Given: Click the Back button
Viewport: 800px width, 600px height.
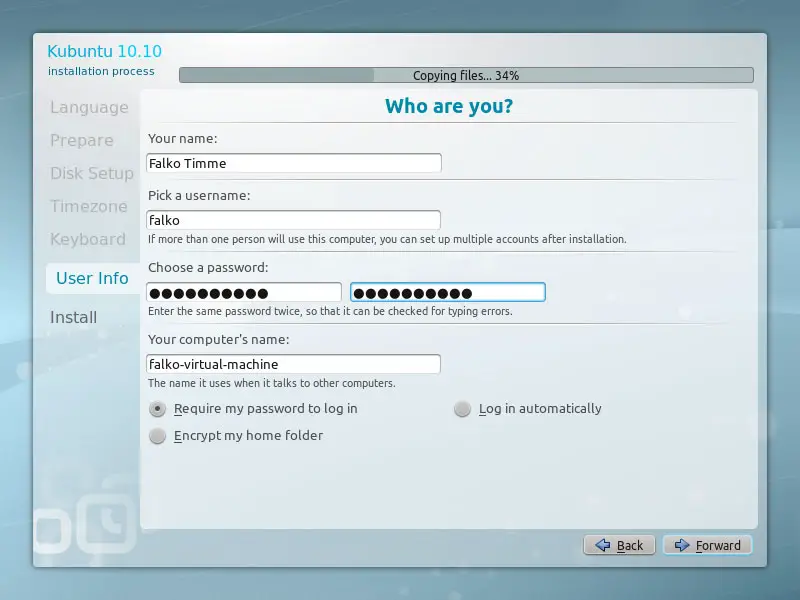Looking at the screenshot, I should click(619, 545).
